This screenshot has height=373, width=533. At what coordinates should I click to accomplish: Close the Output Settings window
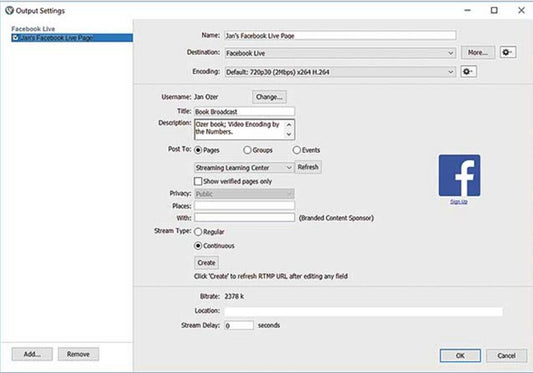click(521, 11)
